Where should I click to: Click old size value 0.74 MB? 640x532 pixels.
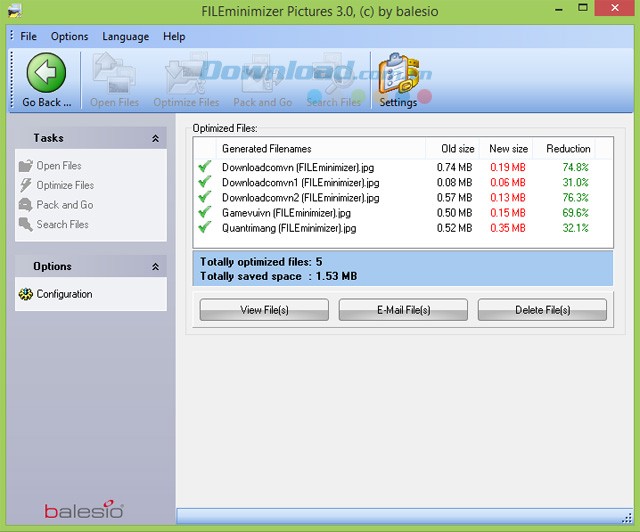(454, 167)
